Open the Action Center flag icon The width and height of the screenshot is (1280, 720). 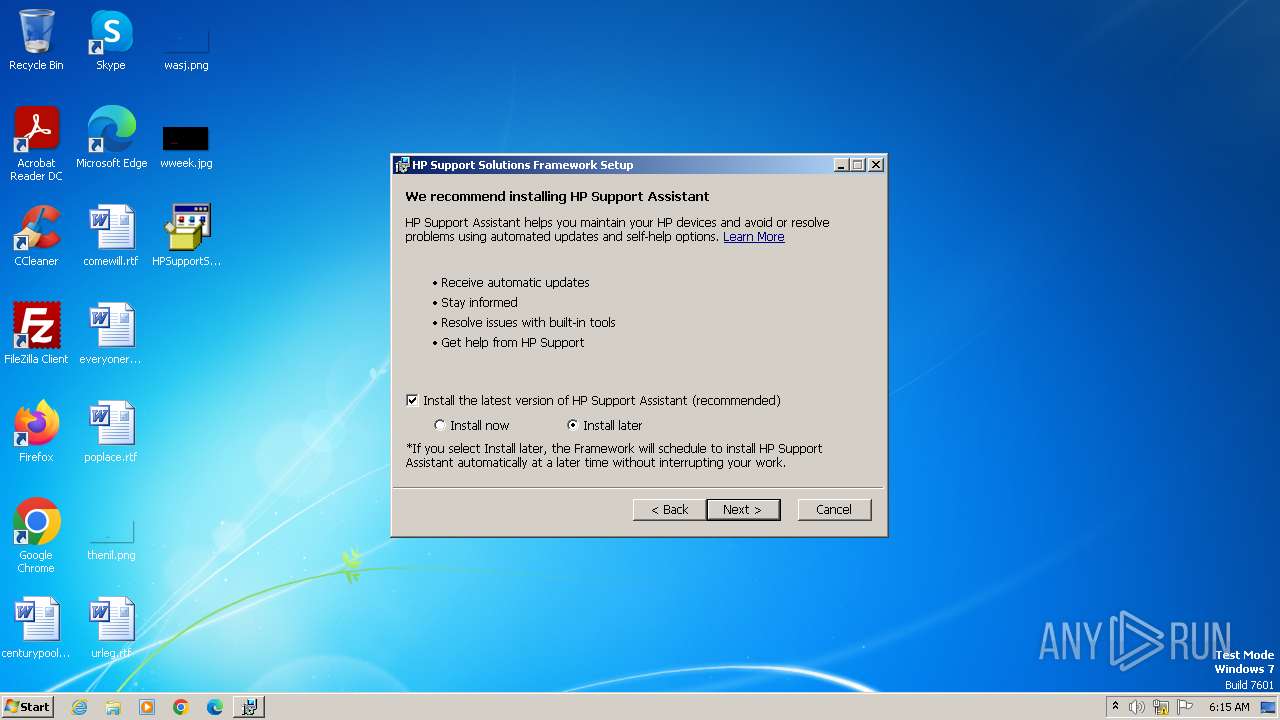(1185, 707)
